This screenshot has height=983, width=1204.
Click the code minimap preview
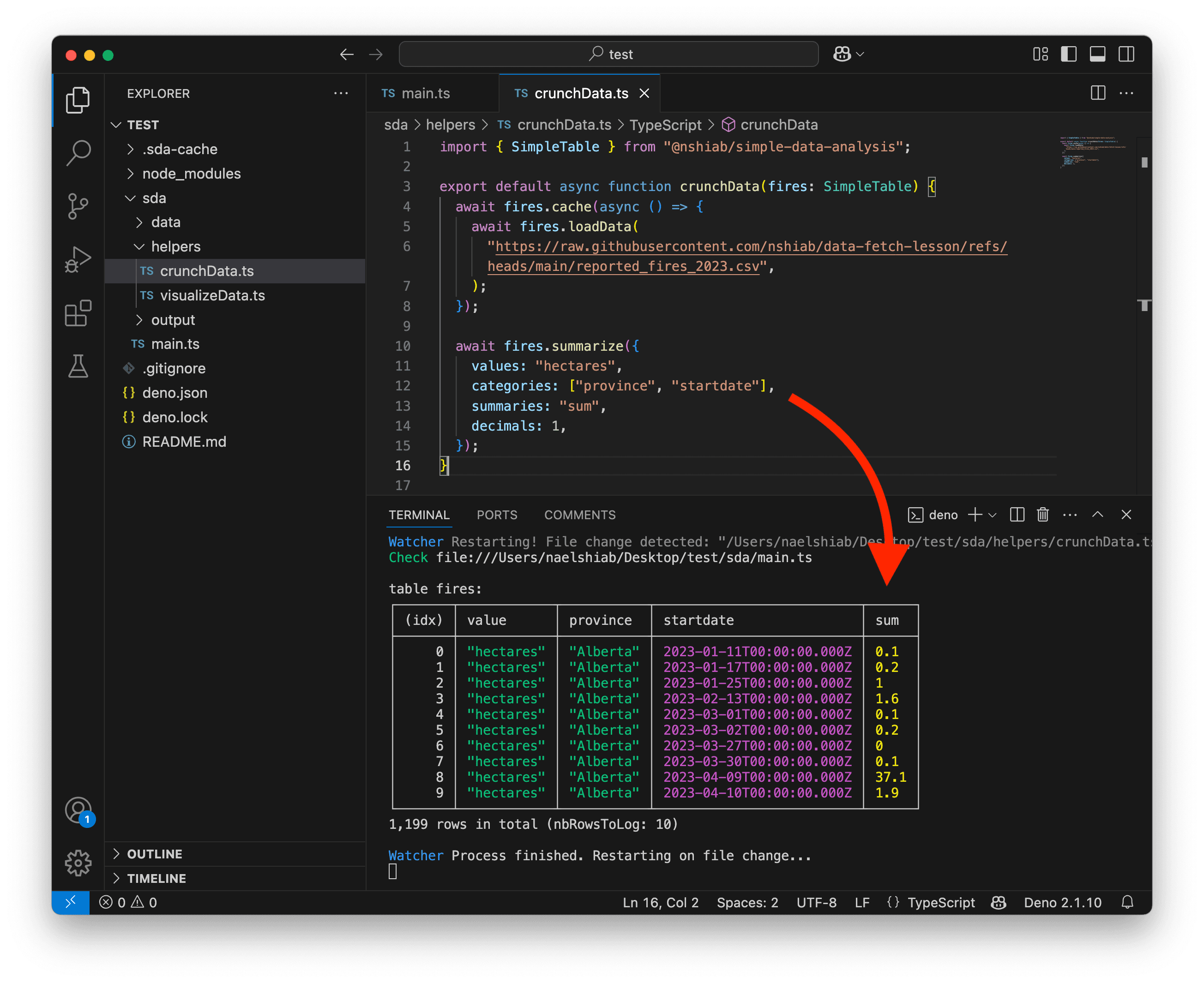point(1093,153)
